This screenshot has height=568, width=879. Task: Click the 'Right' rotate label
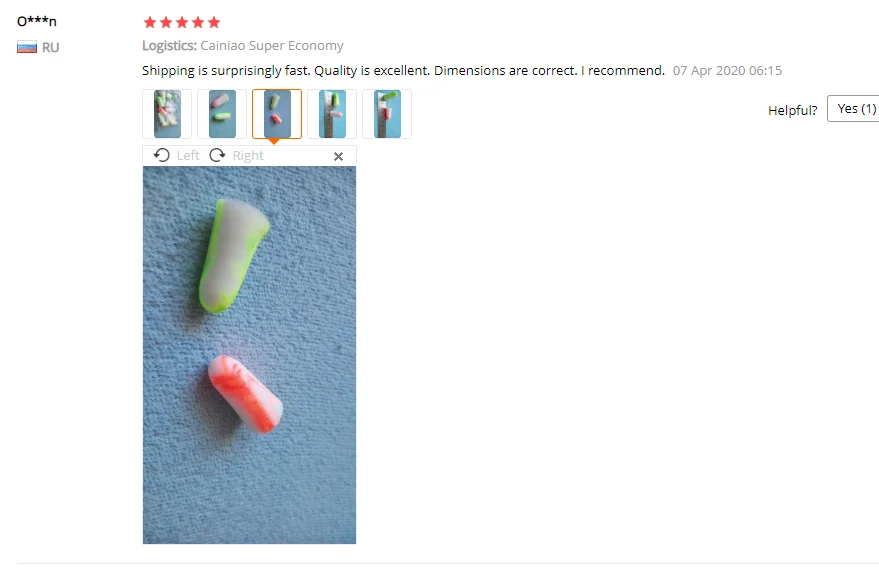248,155
